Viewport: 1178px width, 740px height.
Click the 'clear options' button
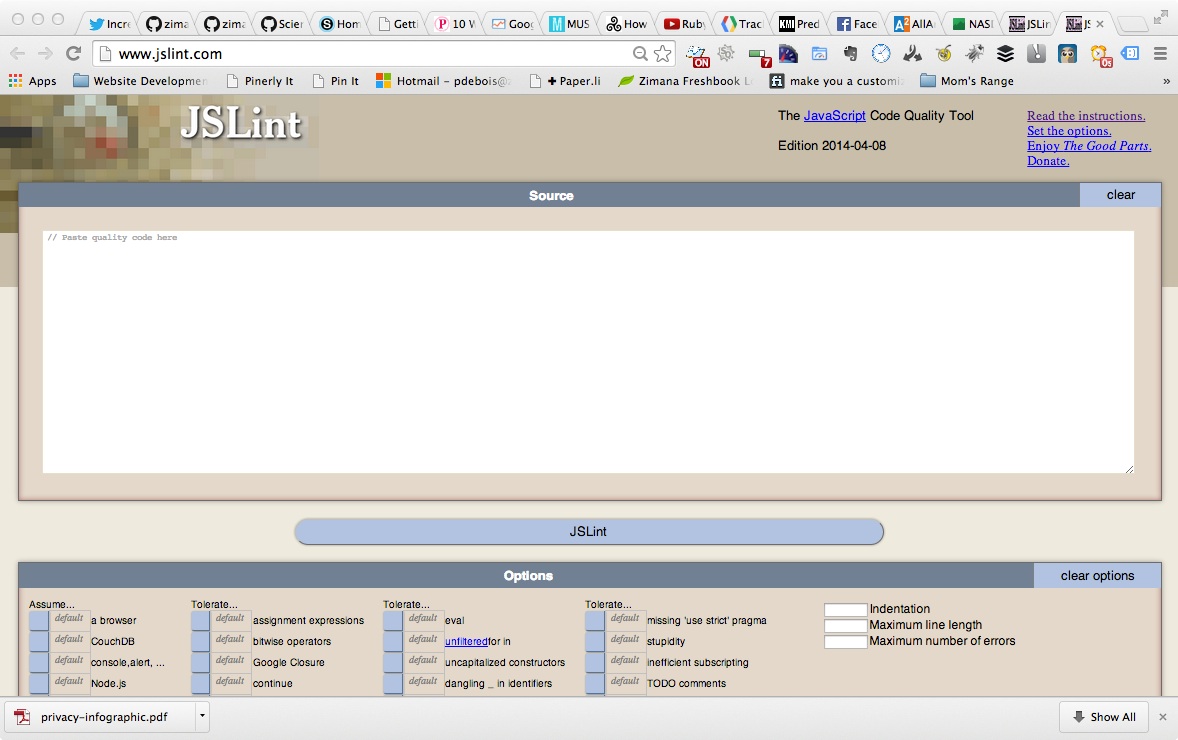tap(1097, 575)
